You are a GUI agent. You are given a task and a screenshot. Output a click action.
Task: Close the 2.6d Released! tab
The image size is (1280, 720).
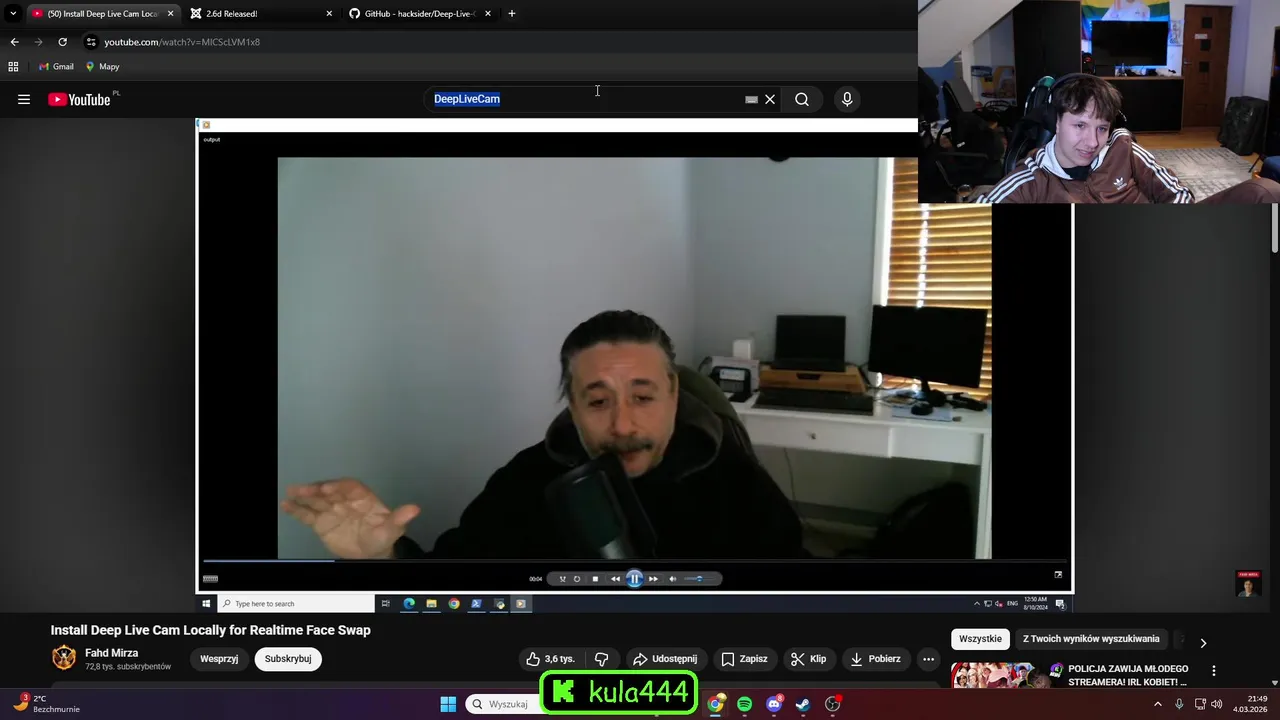click(329, 14)
